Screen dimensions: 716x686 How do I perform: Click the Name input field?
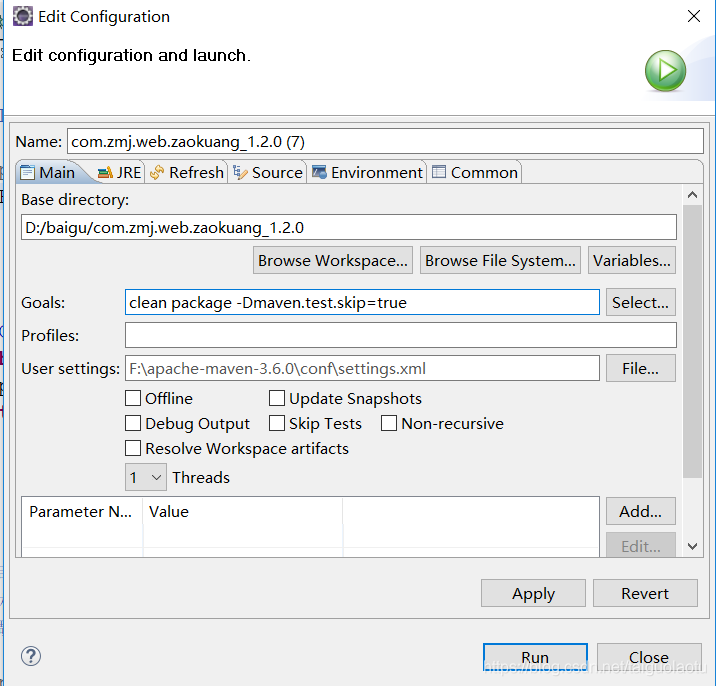tap(385, 142)
